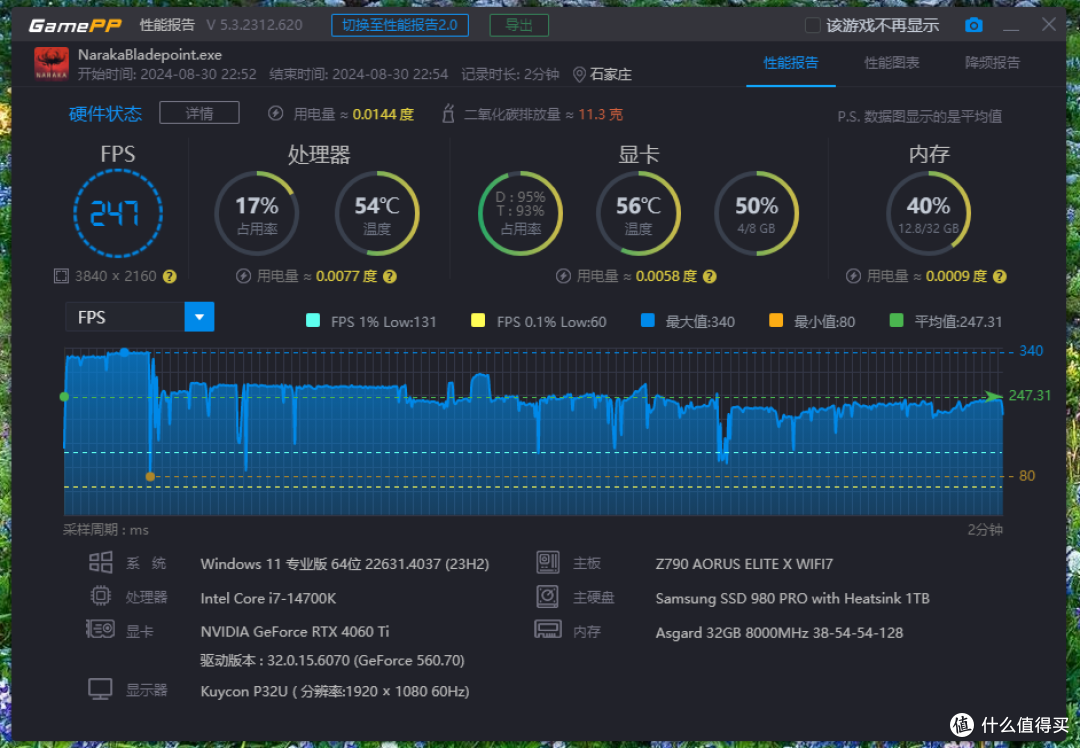This screenshot has height=748, width=1080.
Task: Toggle the 最大值 blue legend swatch
Action: [x=647, y=320]
